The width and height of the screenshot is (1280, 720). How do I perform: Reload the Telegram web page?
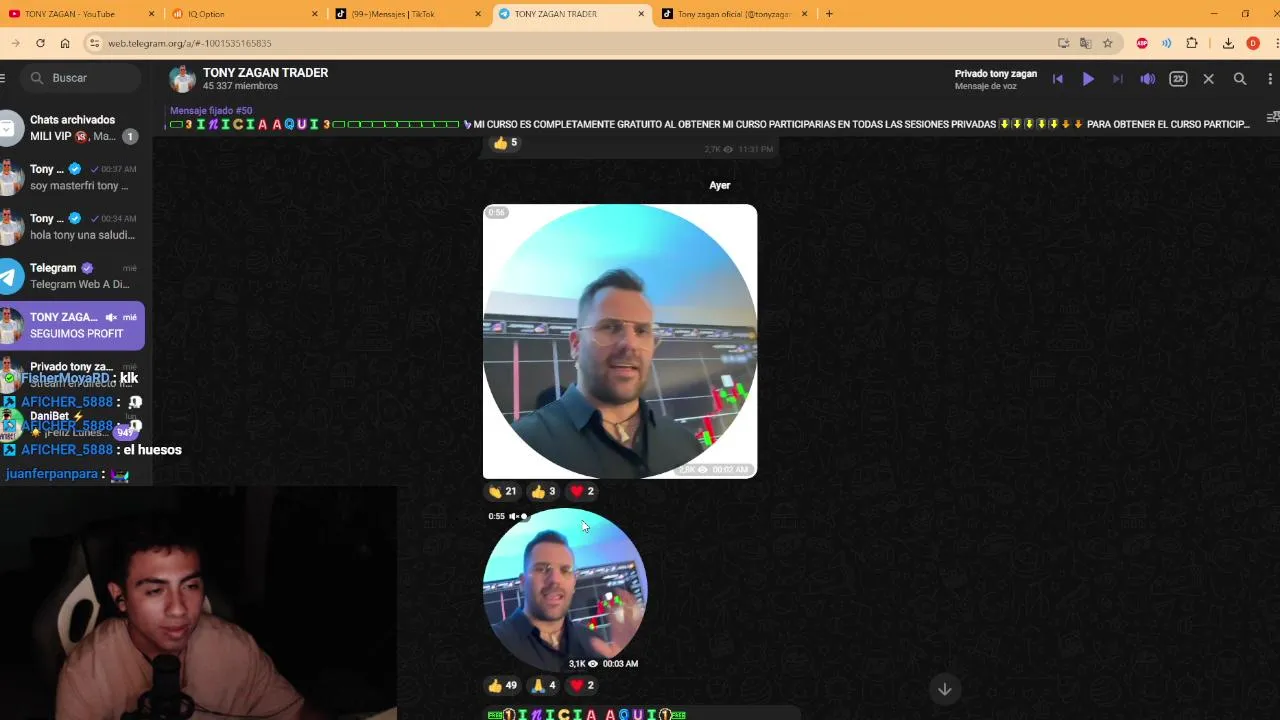(x=40, y=43)
